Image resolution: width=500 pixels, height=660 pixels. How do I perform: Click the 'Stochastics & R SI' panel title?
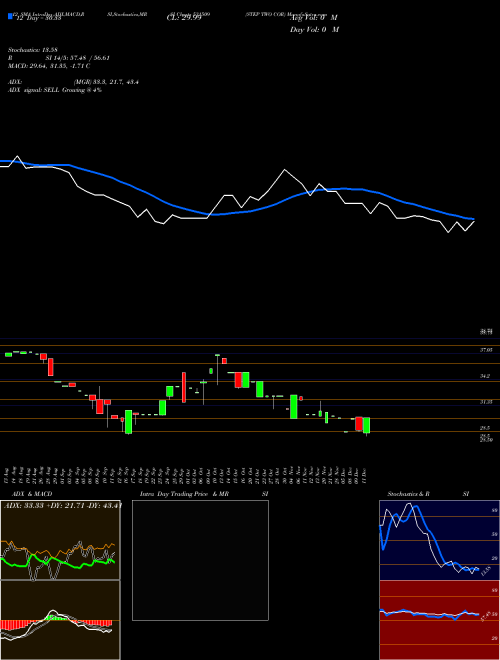click(x=428, y=494)
